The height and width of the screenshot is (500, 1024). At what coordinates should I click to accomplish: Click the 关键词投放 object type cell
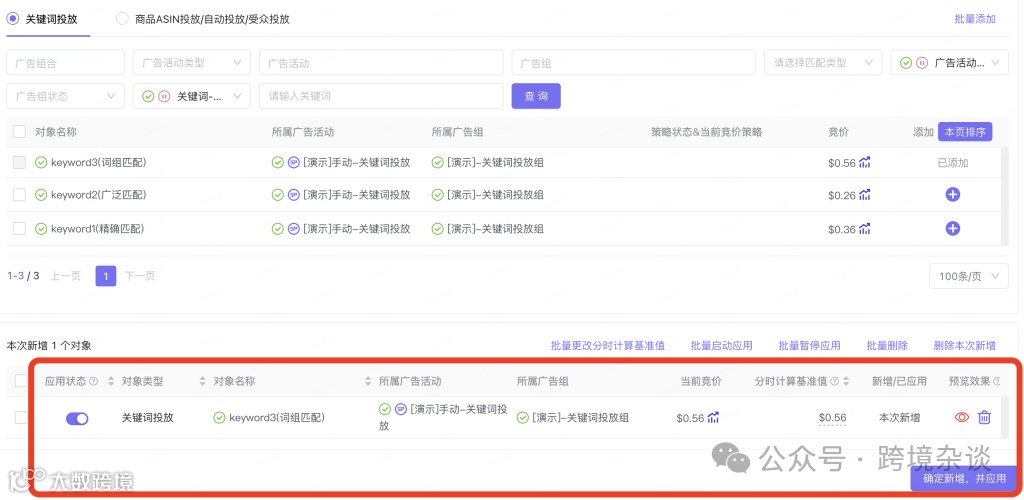(x=148, y=418)
